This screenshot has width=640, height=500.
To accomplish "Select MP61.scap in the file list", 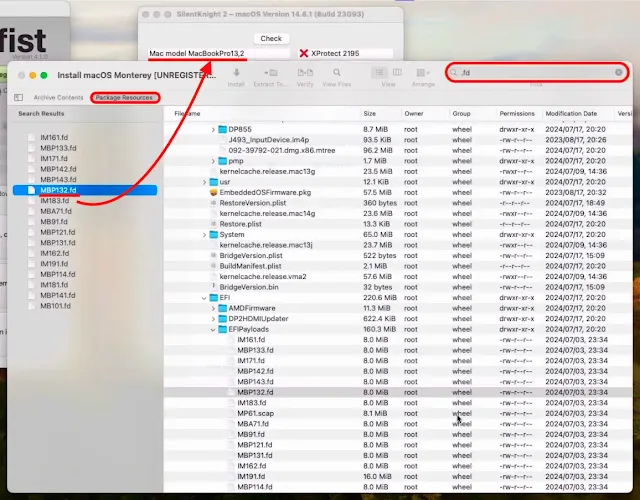I will (x=256, y=413).
